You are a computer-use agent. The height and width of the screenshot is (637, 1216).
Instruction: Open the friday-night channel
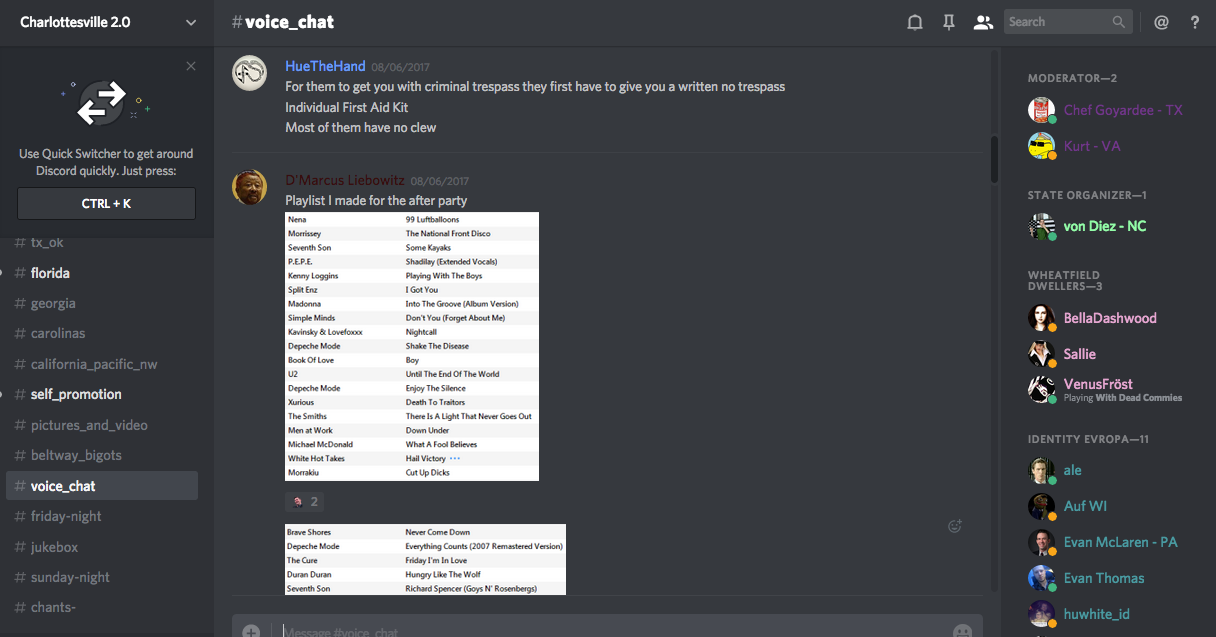[x=66, y=516]
